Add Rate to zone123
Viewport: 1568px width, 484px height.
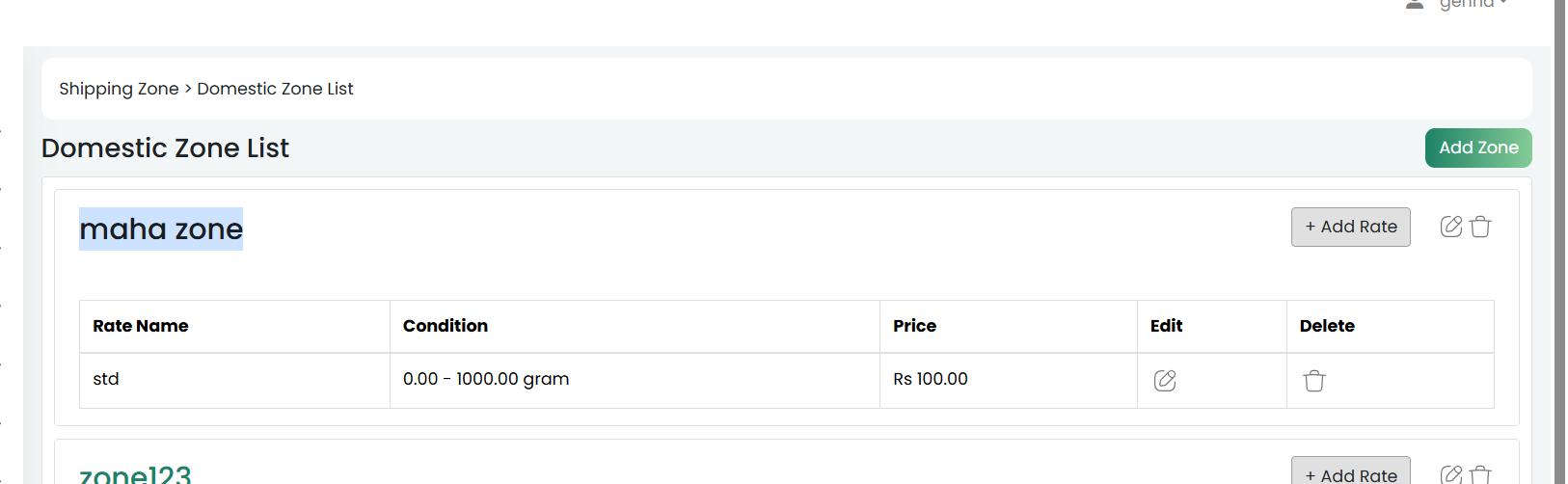[1351, 471]
